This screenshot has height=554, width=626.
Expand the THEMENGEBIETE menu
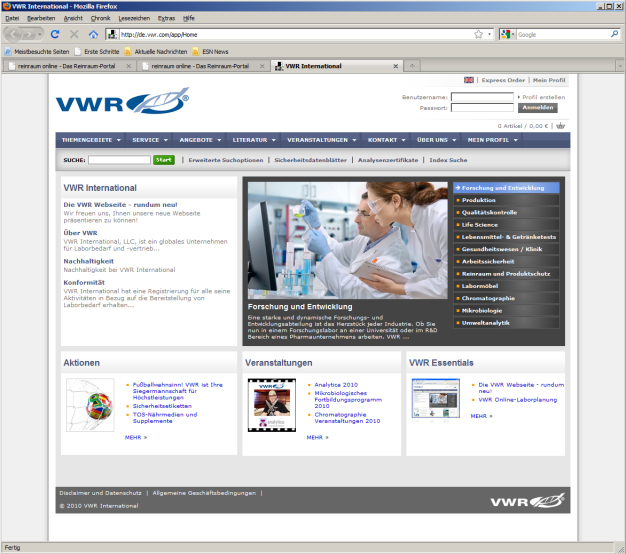point(91,140)
